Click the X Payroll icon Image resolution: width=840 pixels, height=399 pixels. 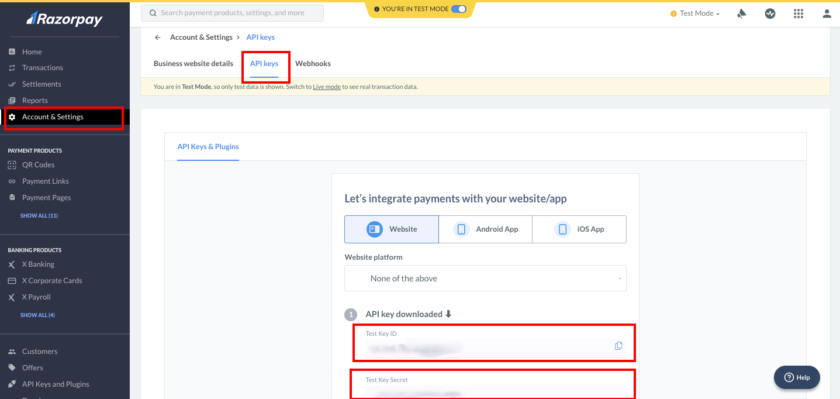point(12,297)
